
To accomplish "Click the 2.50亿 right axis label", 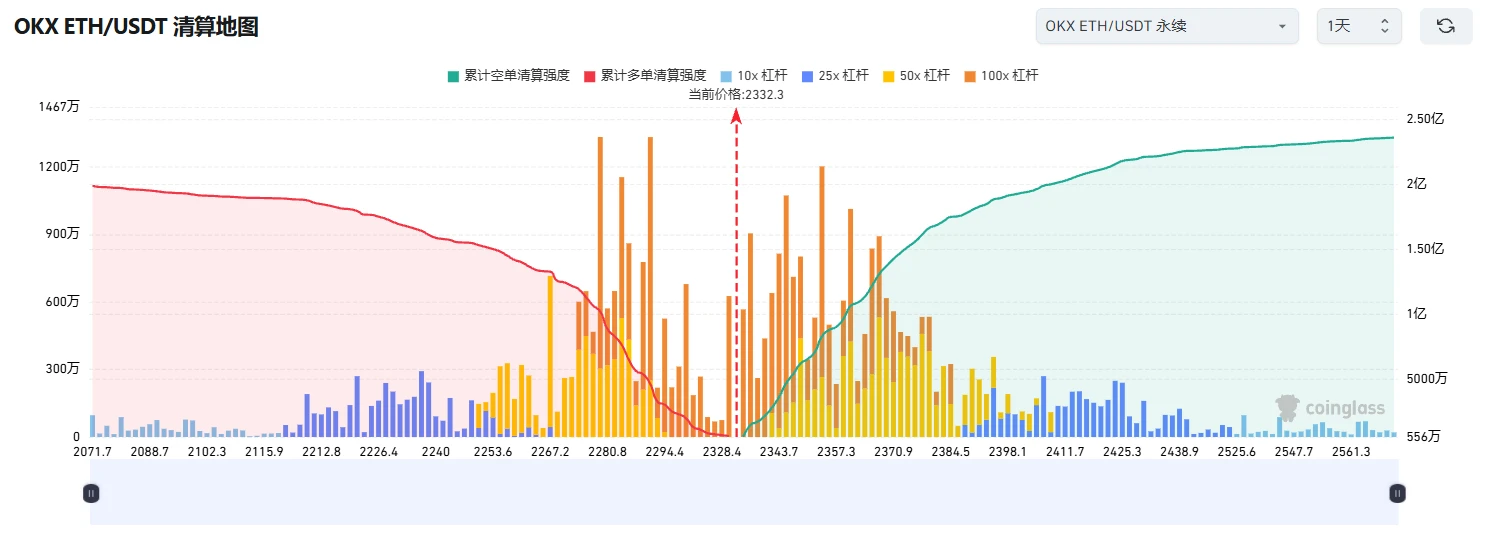I will tap(1425, 119).
